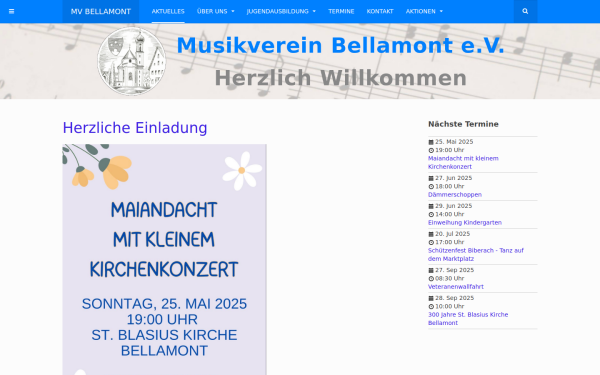The height and width of the screenshot is (375, 600).
Task: Click clock icon next to 17:00 Uhr
Action: point(431,243)
